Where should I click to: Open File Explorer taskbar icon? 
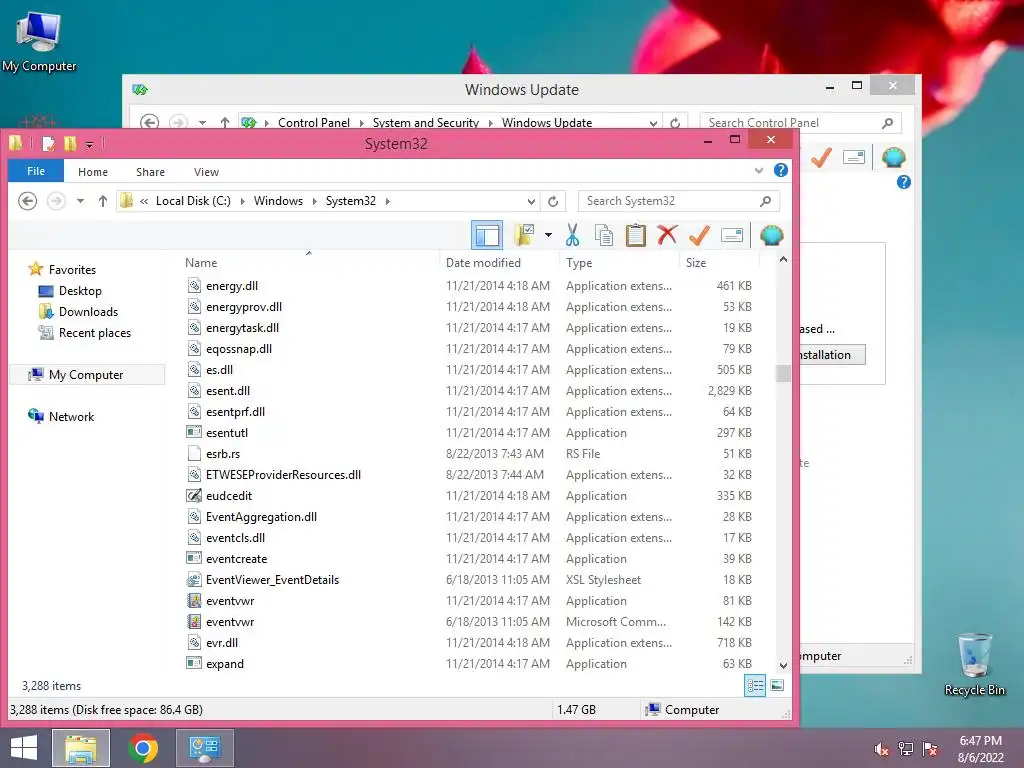(81, 748)
